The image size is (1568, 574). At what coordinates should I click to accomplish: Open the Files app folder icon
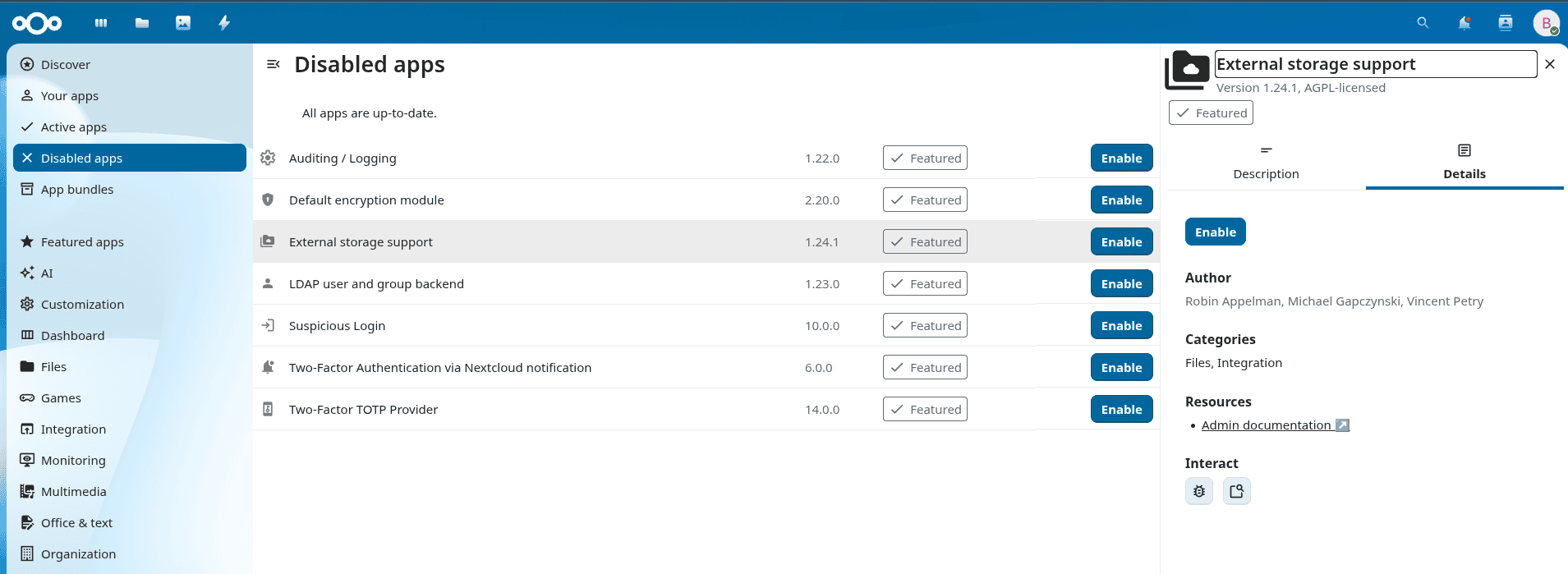coord(142,23)
